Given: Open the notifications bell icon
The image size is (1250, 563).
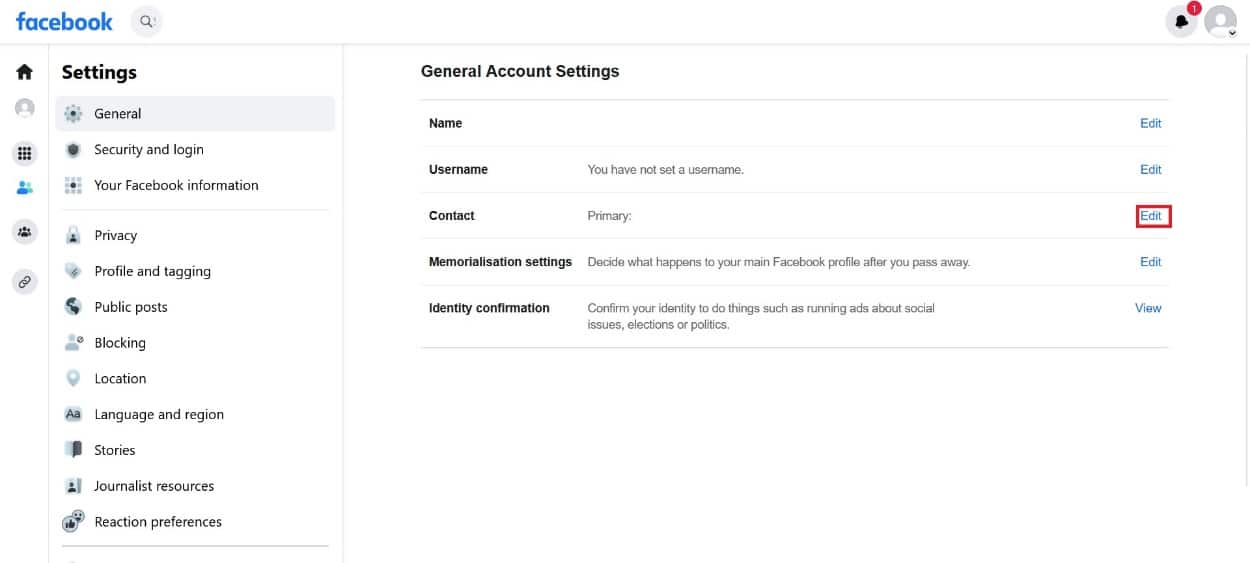Looking at the screenshot, I should coord(1182,21).
